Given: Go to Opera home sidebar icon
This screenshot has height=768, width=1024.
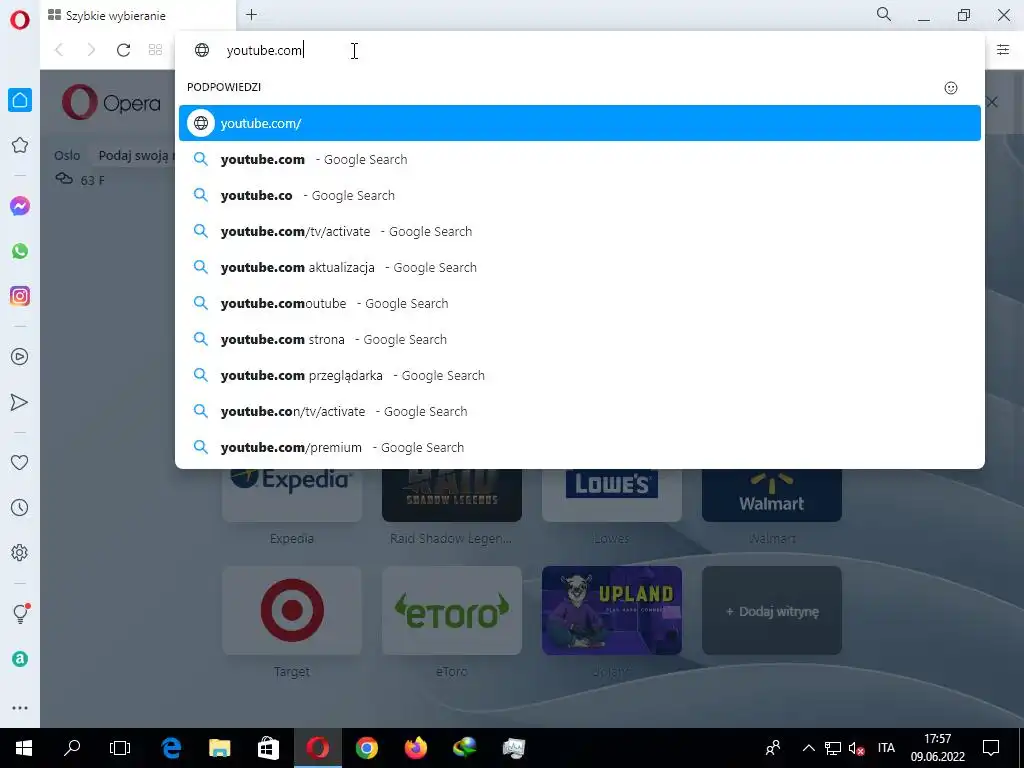Looking at the screenshot, I should coord(20,100).
